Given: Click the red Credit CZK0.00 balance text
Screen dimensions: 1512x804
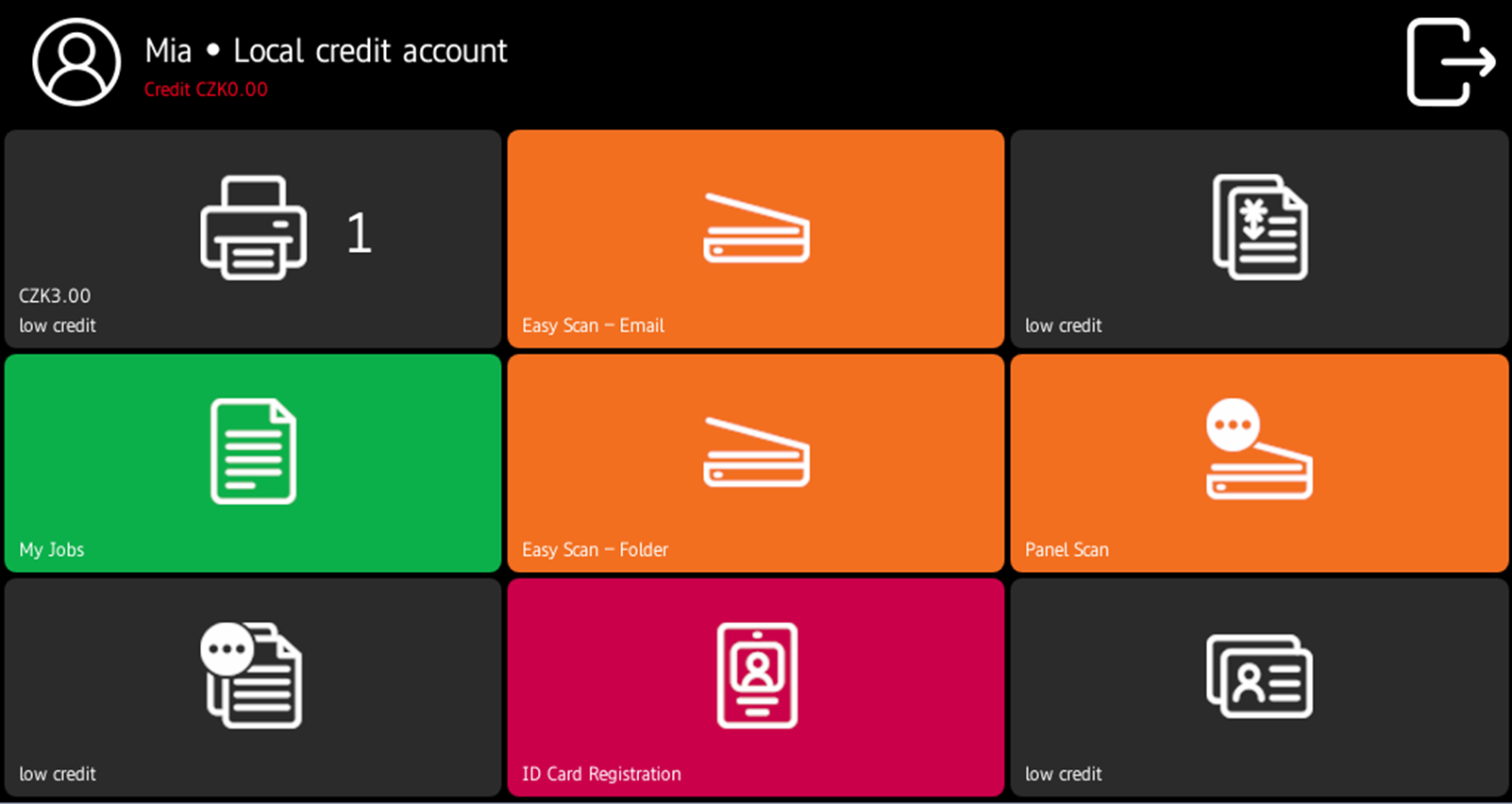Looking at the screenshot, I should pos(206,90).
